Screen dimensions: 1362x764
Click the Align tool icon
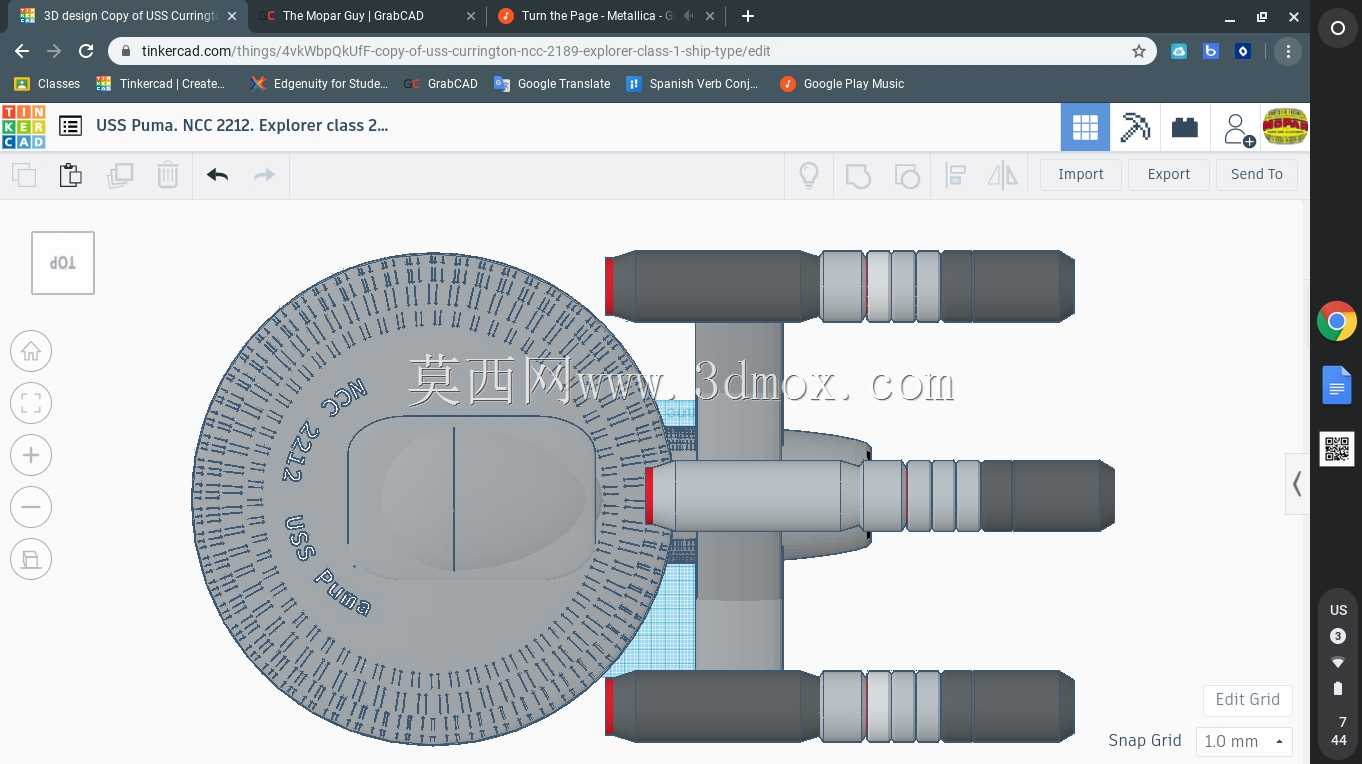pyautogui.click(x=955, y=176)
